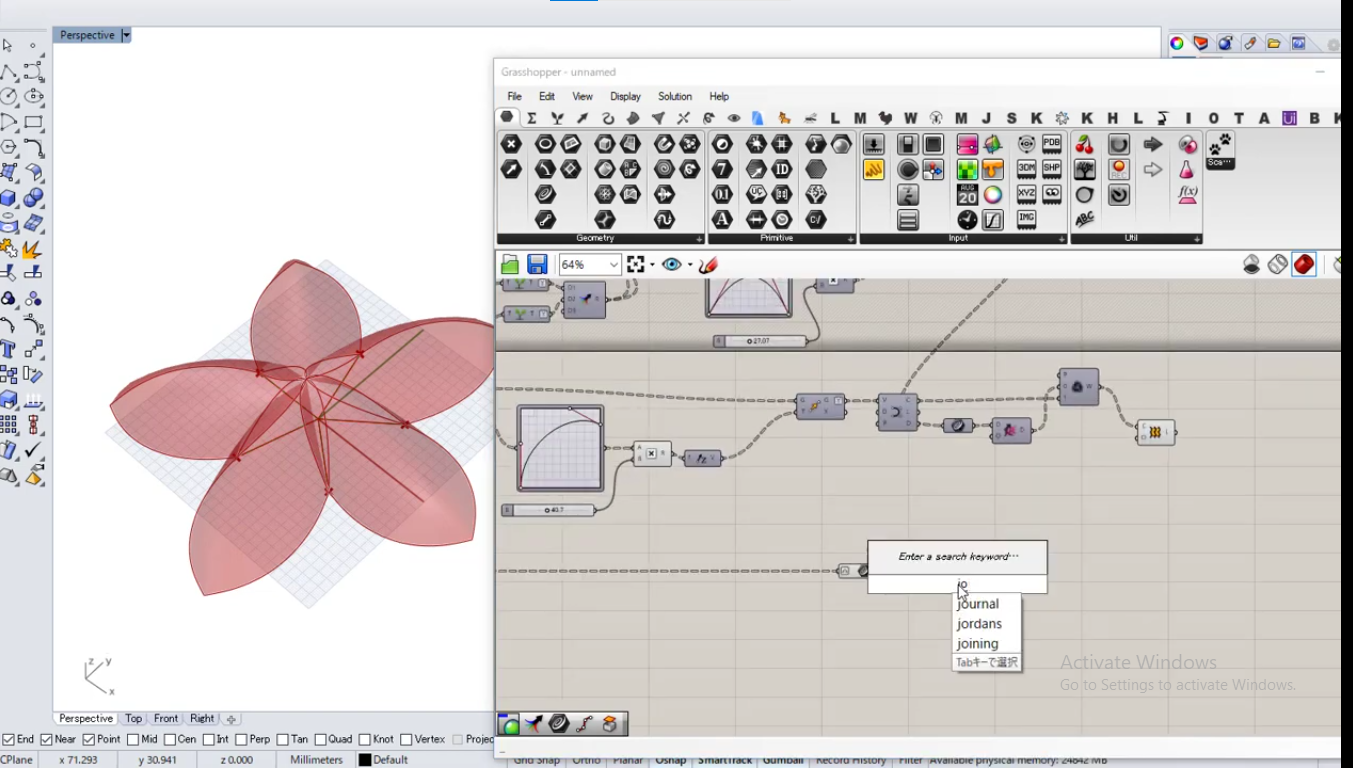Viewport: 1353px width, 768px height.
Task: Select the Rhino Box solid tool
Action: tap(8, 198)
